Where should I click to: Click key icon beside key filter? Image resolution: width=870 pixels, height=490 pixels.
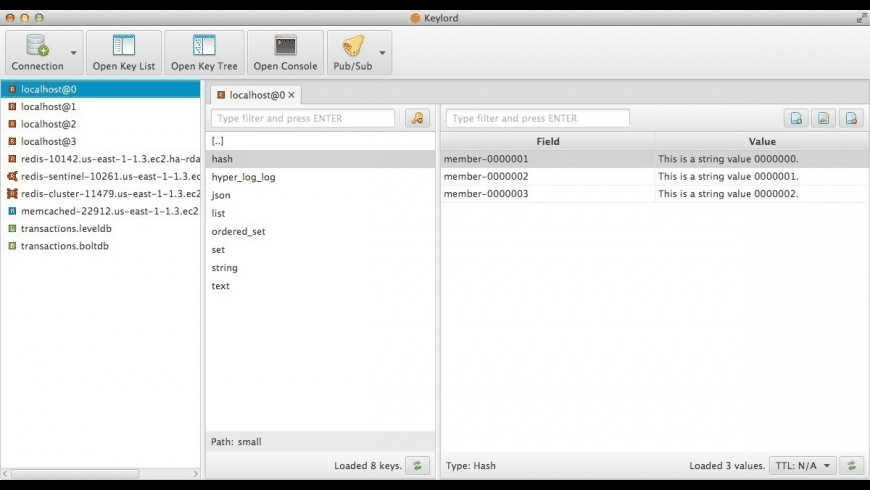(x=417, y=118)
